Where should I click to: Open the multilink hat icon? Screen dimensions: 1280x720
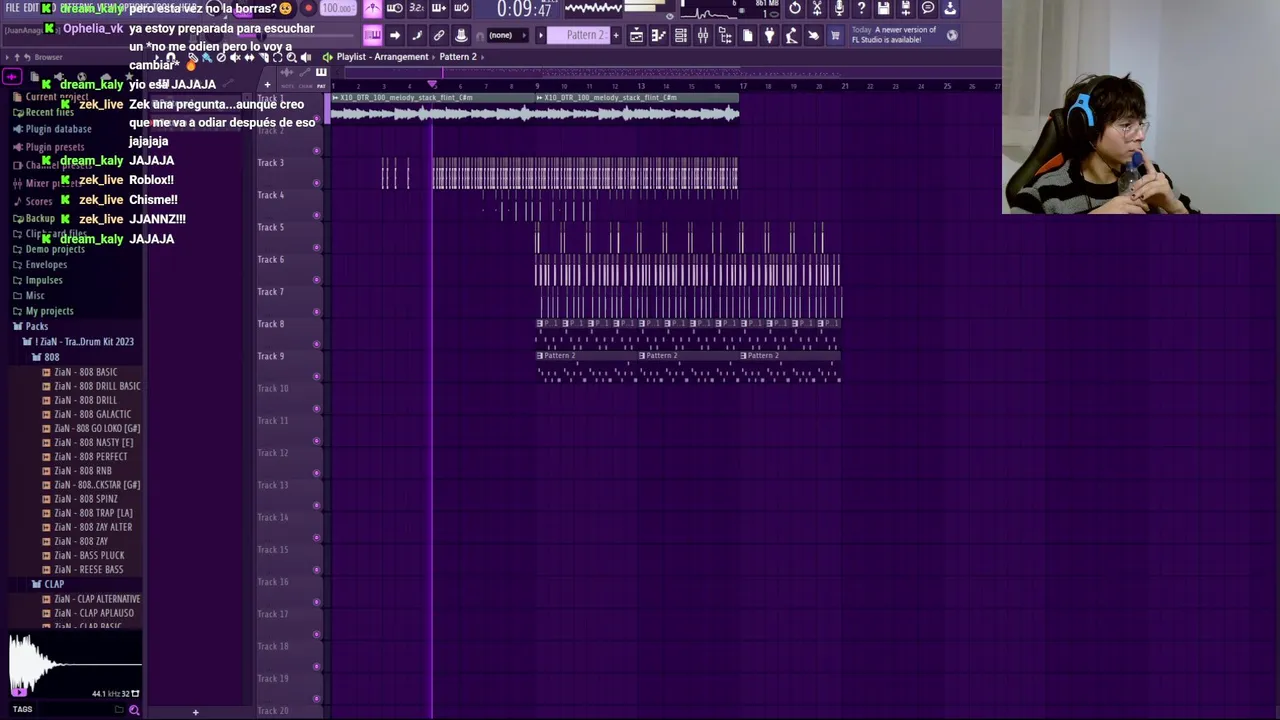pos(461,36)
